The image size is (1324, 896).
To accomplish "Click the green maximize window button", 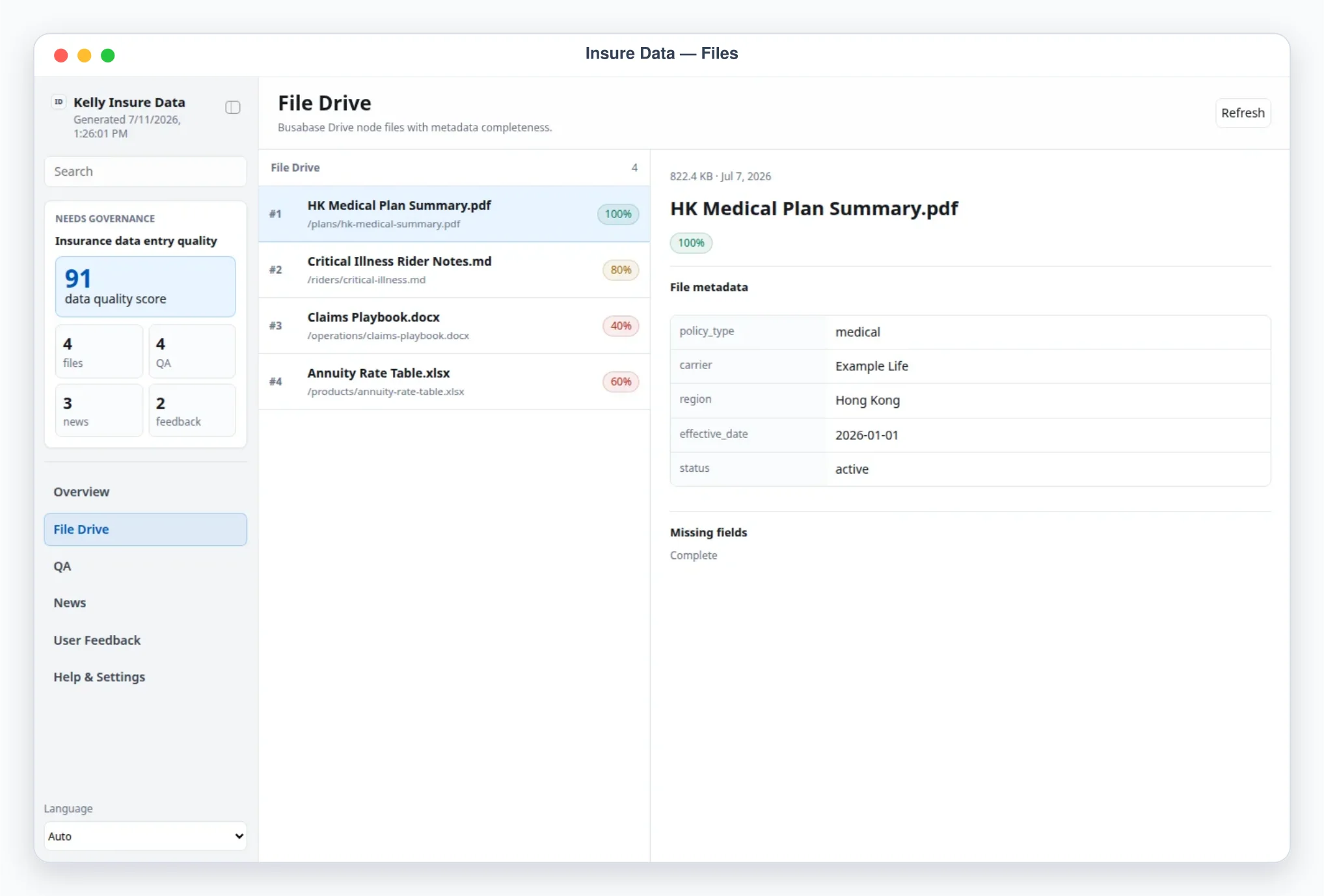I will [108, 55].
